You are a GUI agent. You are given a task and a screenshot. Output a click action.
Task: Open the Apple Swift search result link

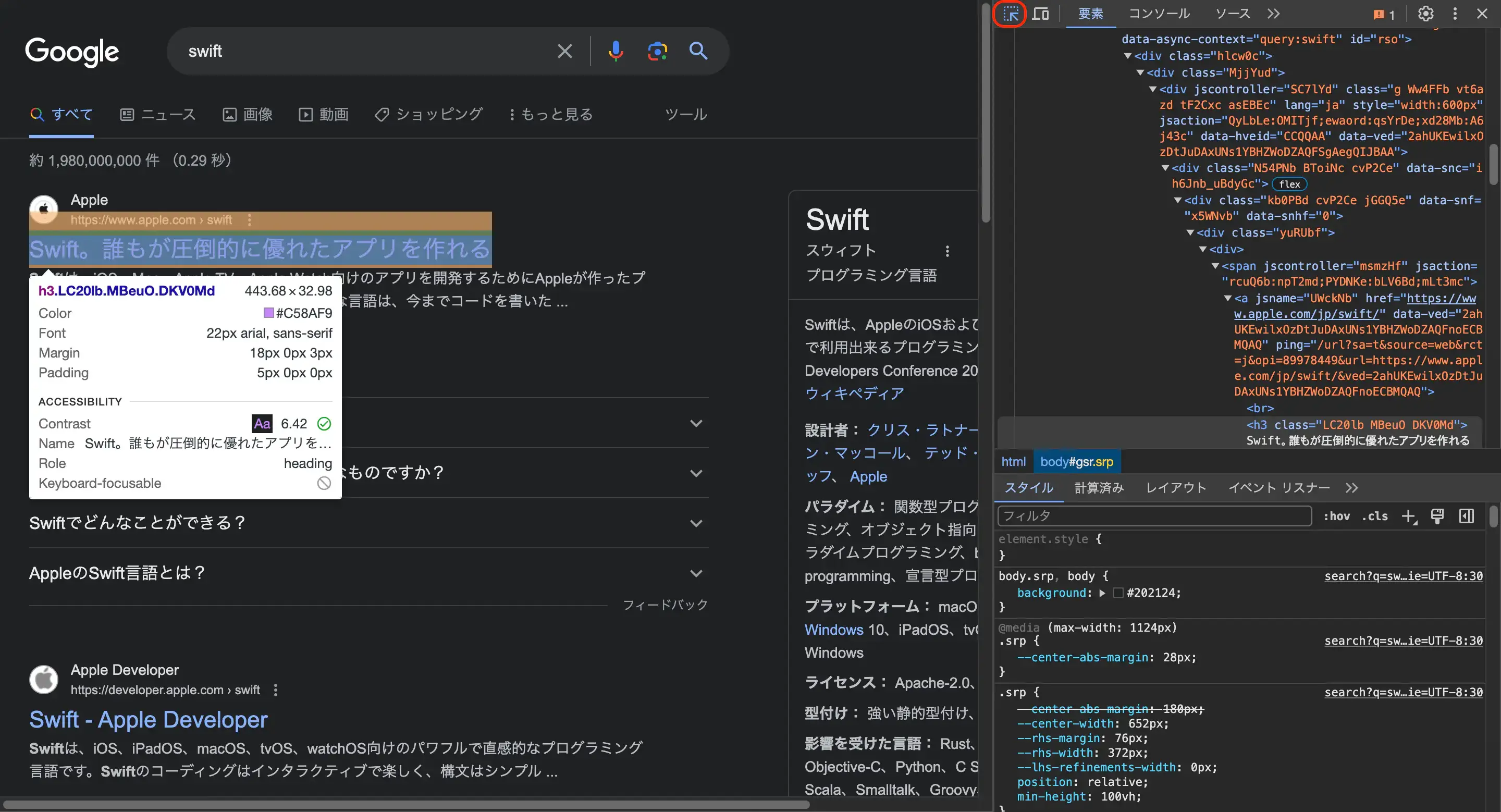[259, 248]
